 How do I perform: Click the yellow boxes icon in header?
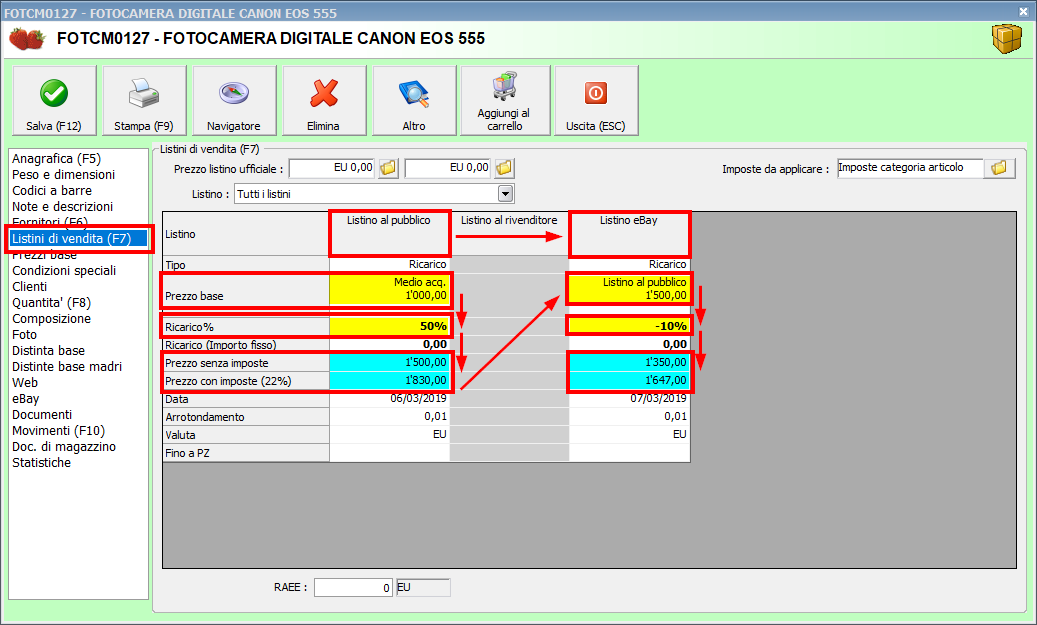coord(1007,38)
